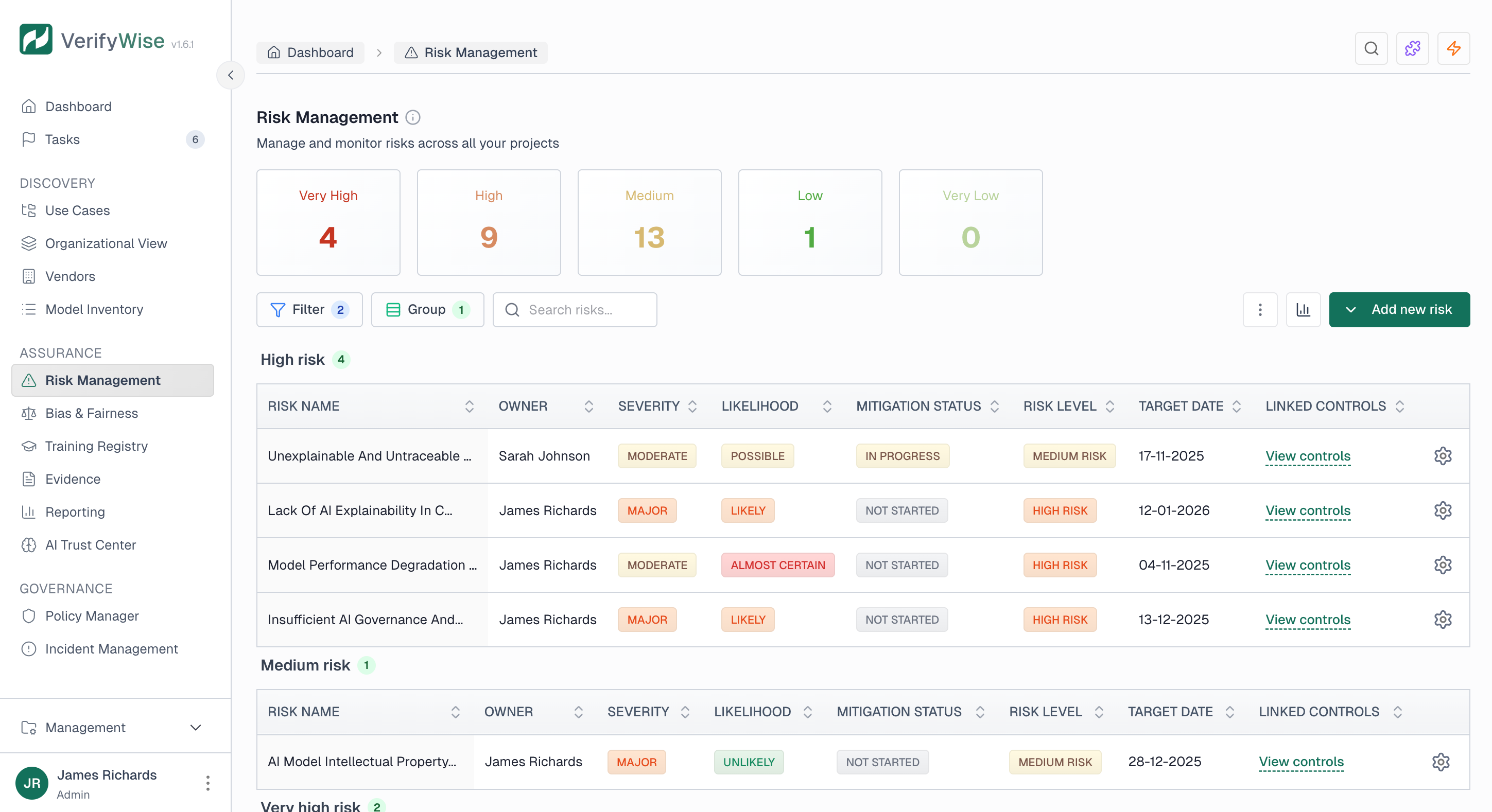Open Policy Manager under Governance
Screen dimensions: 1492x812
(x=92, y=616)
